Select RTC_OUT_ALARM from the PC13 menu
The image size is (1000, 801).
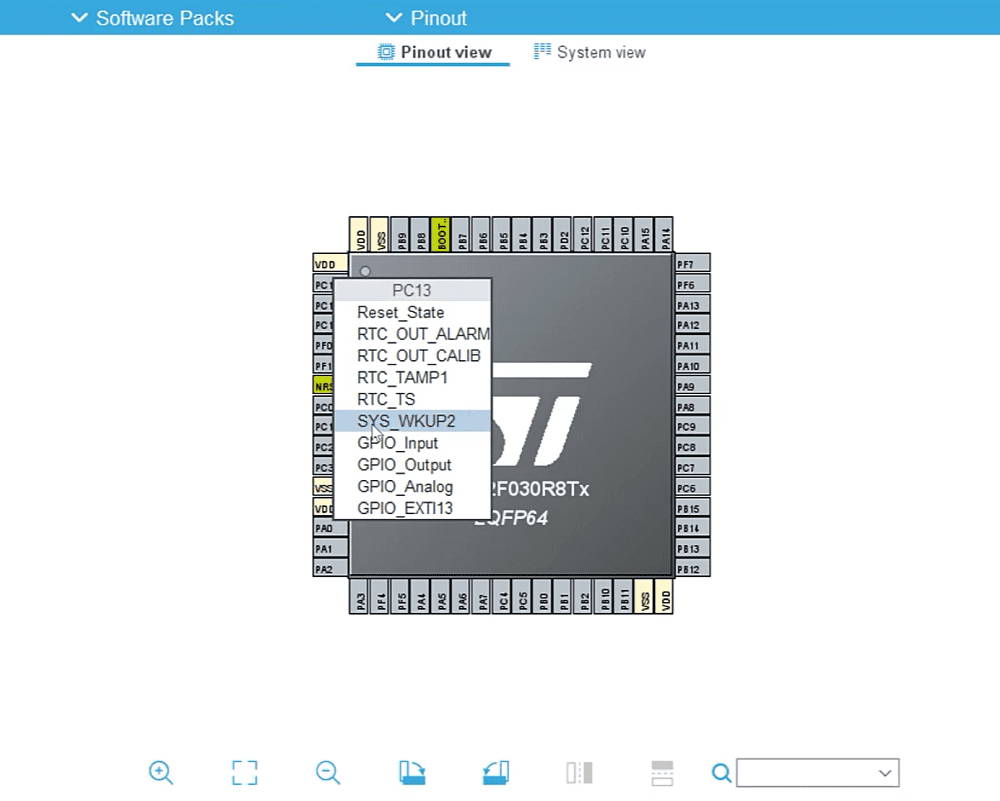pyautogui.click(x=413, y=334)
